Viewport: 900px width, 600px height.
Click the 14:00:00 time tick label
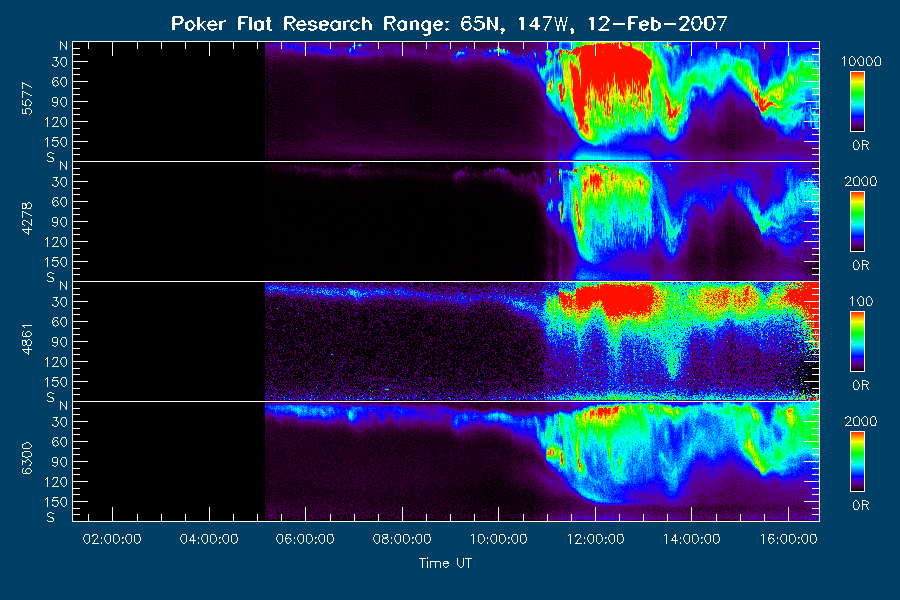click(x=692, y=539)
